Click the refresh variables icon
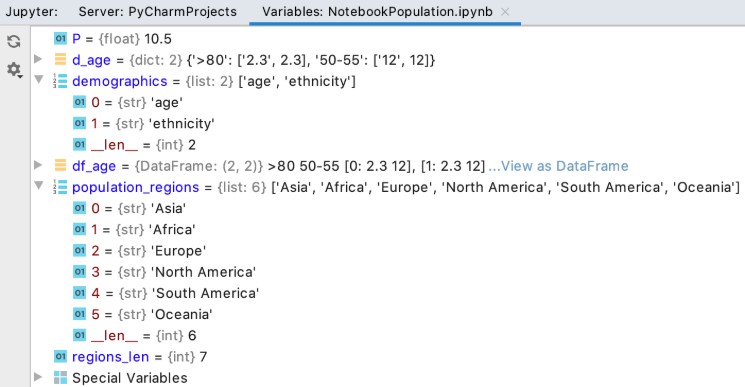This screenshot has height=387, width=745. 14,41
